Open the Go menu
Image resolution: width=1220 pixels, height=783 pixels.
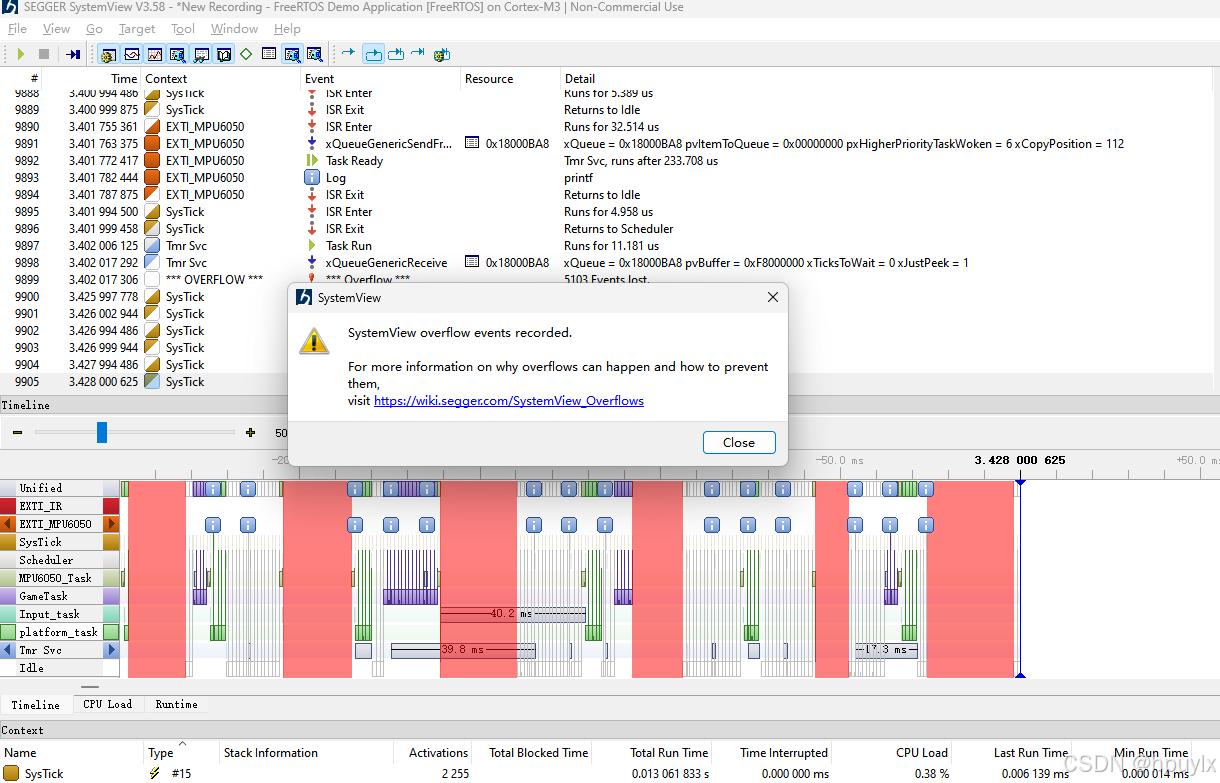[x=93, y=28]
